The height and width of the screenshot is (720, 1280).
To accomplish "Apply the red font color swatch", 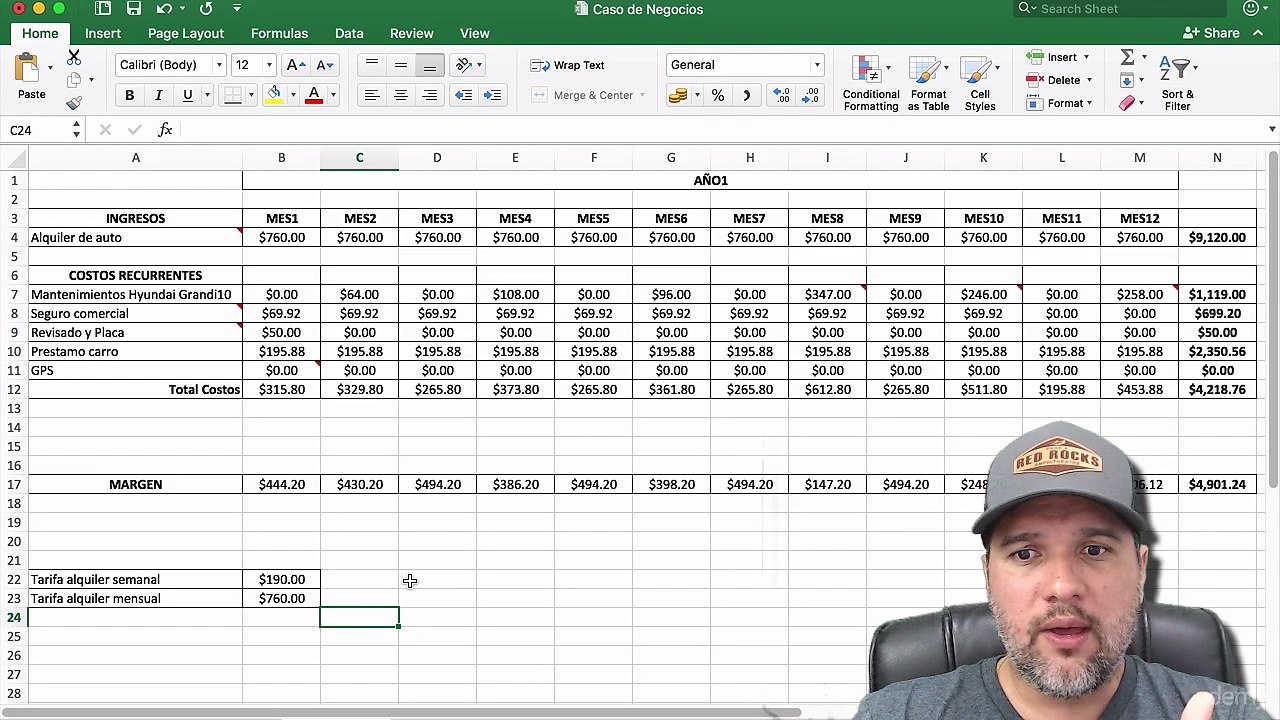I will pyautogui.click(x=313, y=95).
